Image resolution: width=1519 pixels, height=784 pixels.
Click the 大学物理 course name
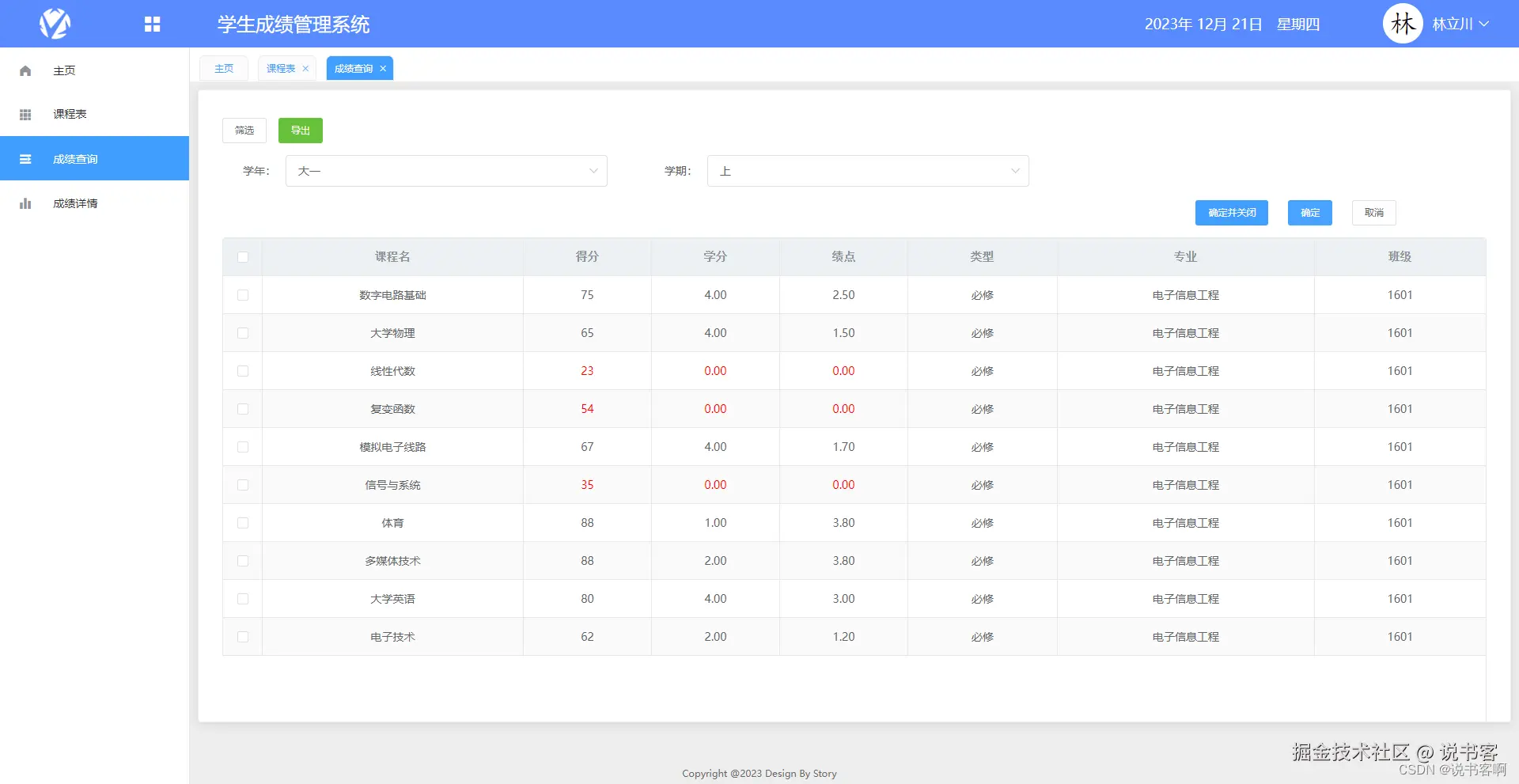[x=392, y=333]
